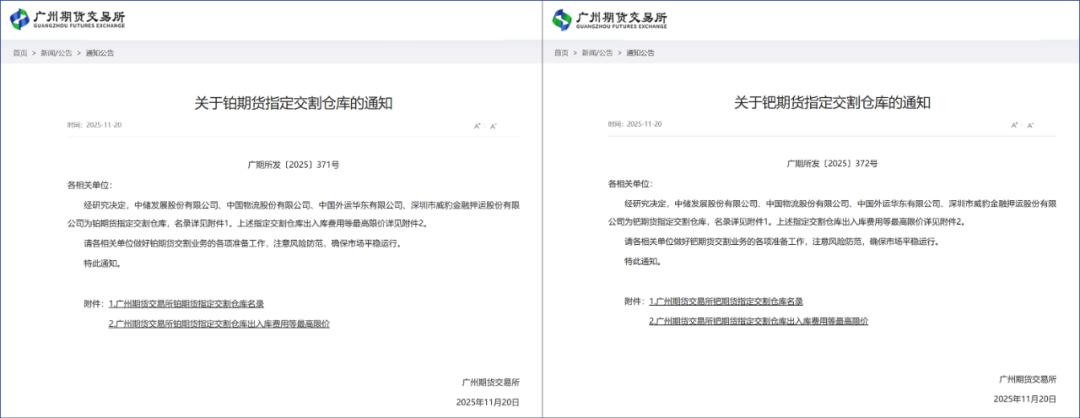The width and height of the screenshot is (1080, 418).
Task: Open attachment 1 钯期货指定交割仓库名录
Action: [x=726, y=302]
